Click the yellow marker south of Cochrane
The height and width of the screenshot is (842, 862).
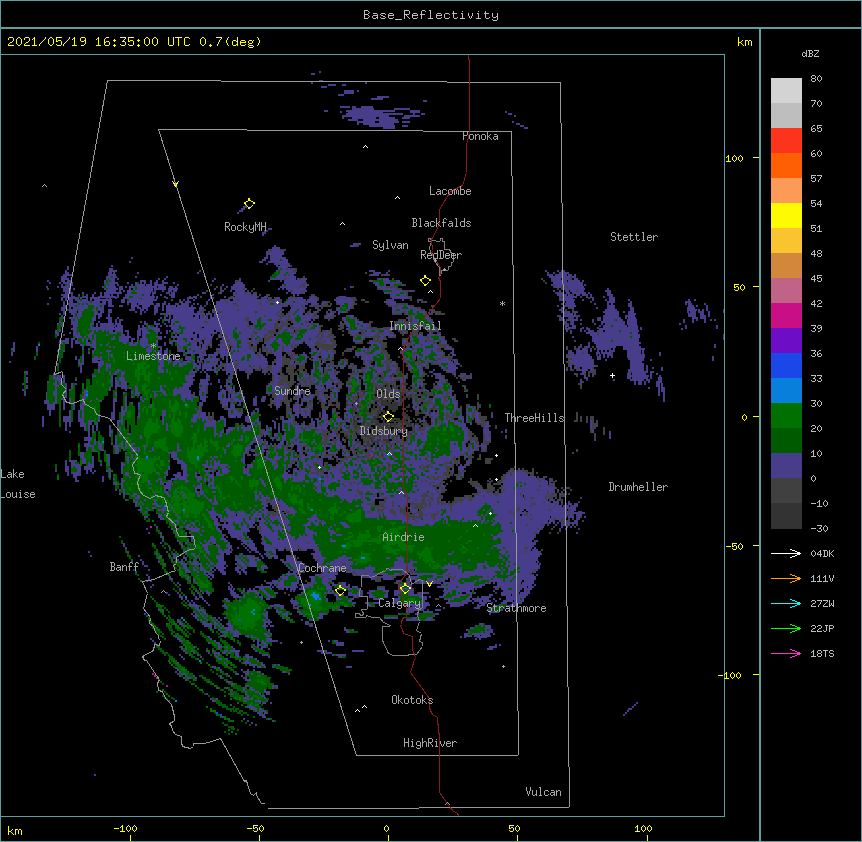pyautogui.click(x=340, y=591)
